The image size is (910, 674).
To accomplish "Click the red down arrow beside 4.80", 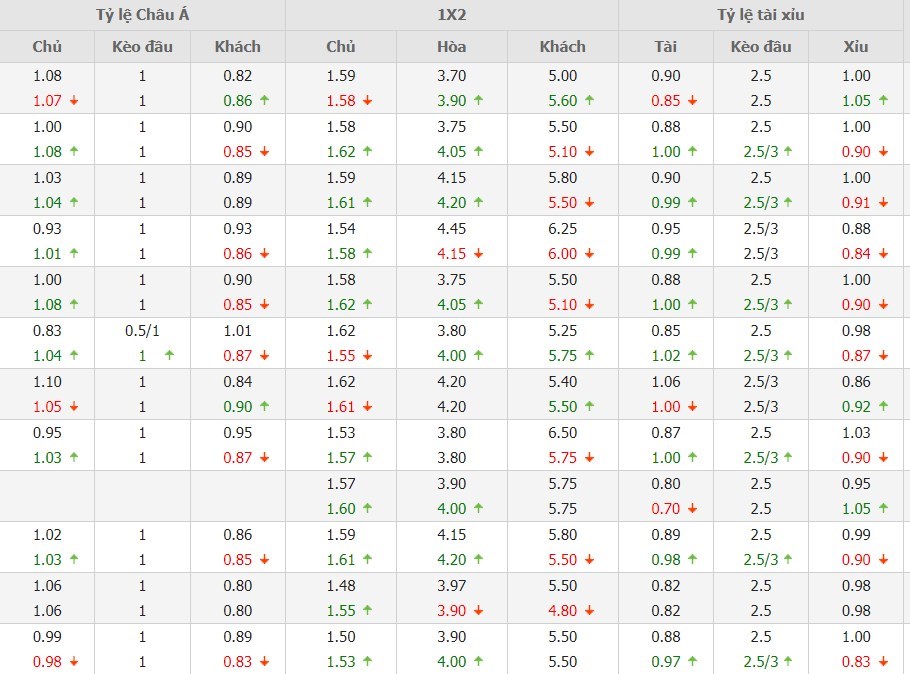I will (x=591, y=611).
